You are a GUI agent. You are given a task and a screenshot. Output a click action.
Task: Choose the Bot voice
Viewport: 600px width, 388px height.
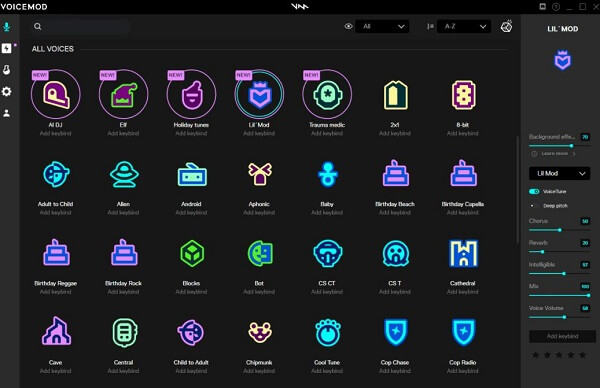click(260, 253)
